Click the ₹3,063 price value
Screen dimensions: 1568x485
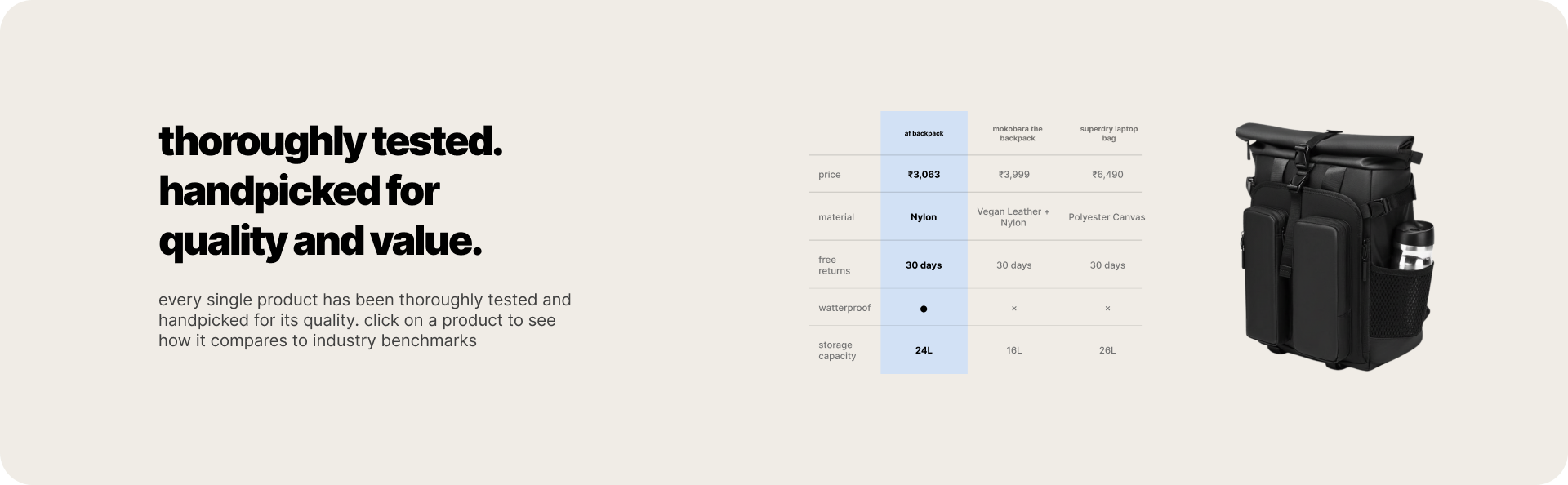coord(924,175)
